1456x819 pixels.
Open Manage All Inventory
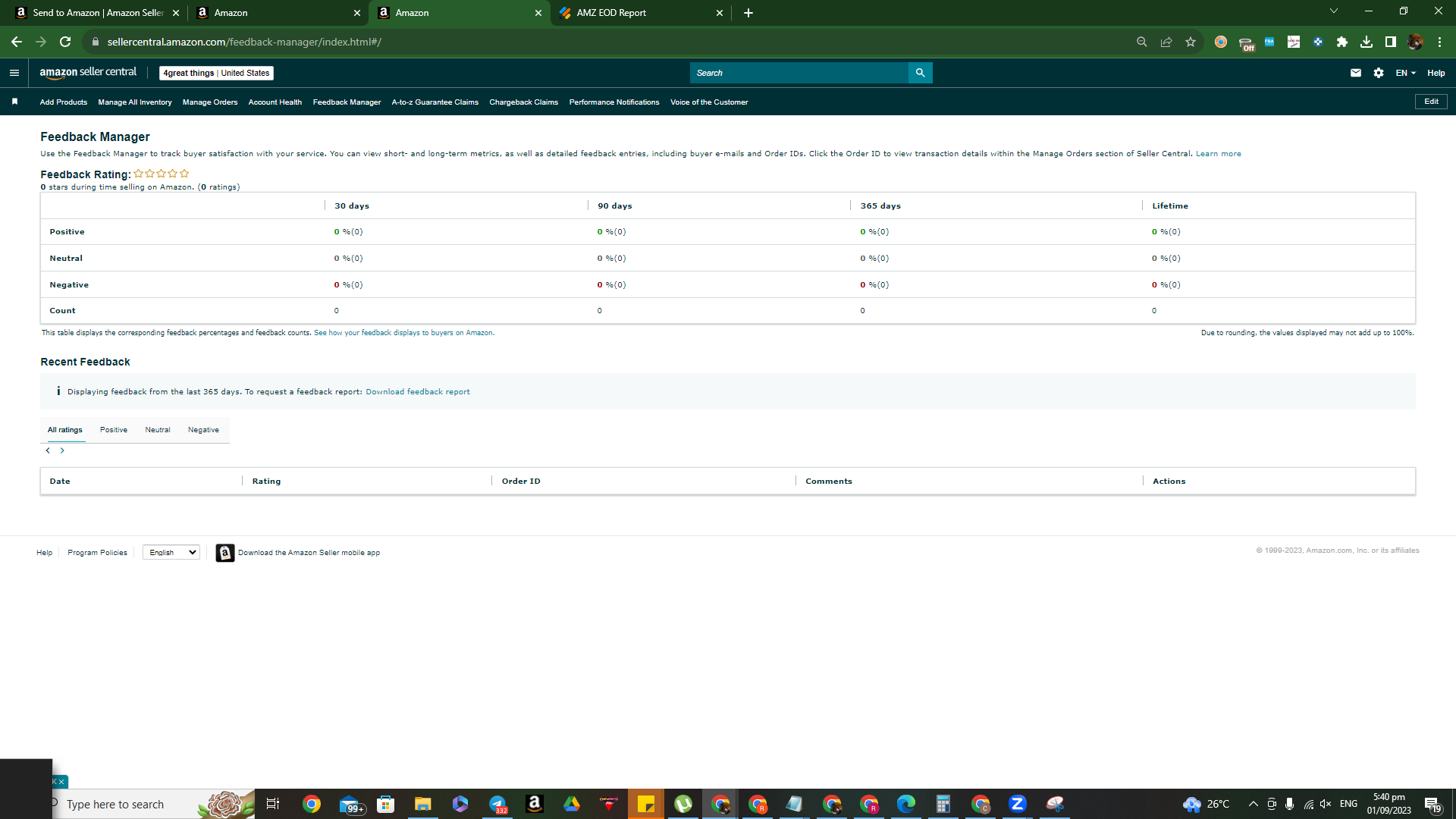coord(135,102)
